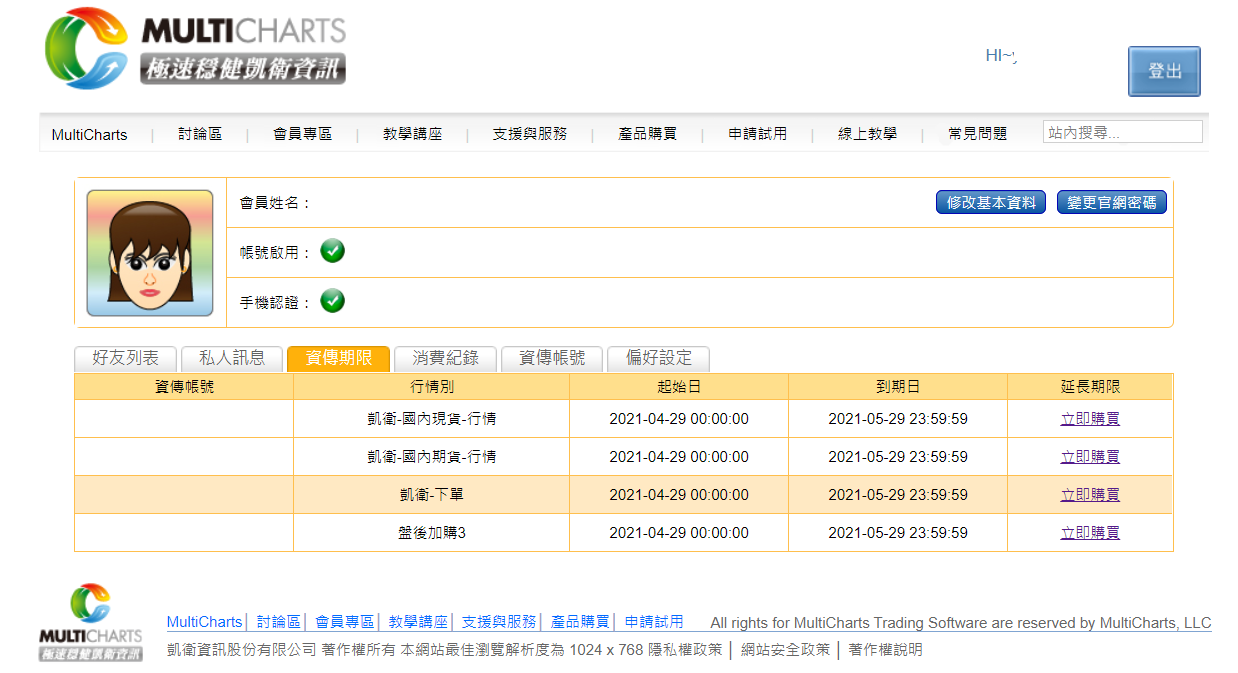Select the 凱衛-國內期貨-行情 cell

coord(431,457)
